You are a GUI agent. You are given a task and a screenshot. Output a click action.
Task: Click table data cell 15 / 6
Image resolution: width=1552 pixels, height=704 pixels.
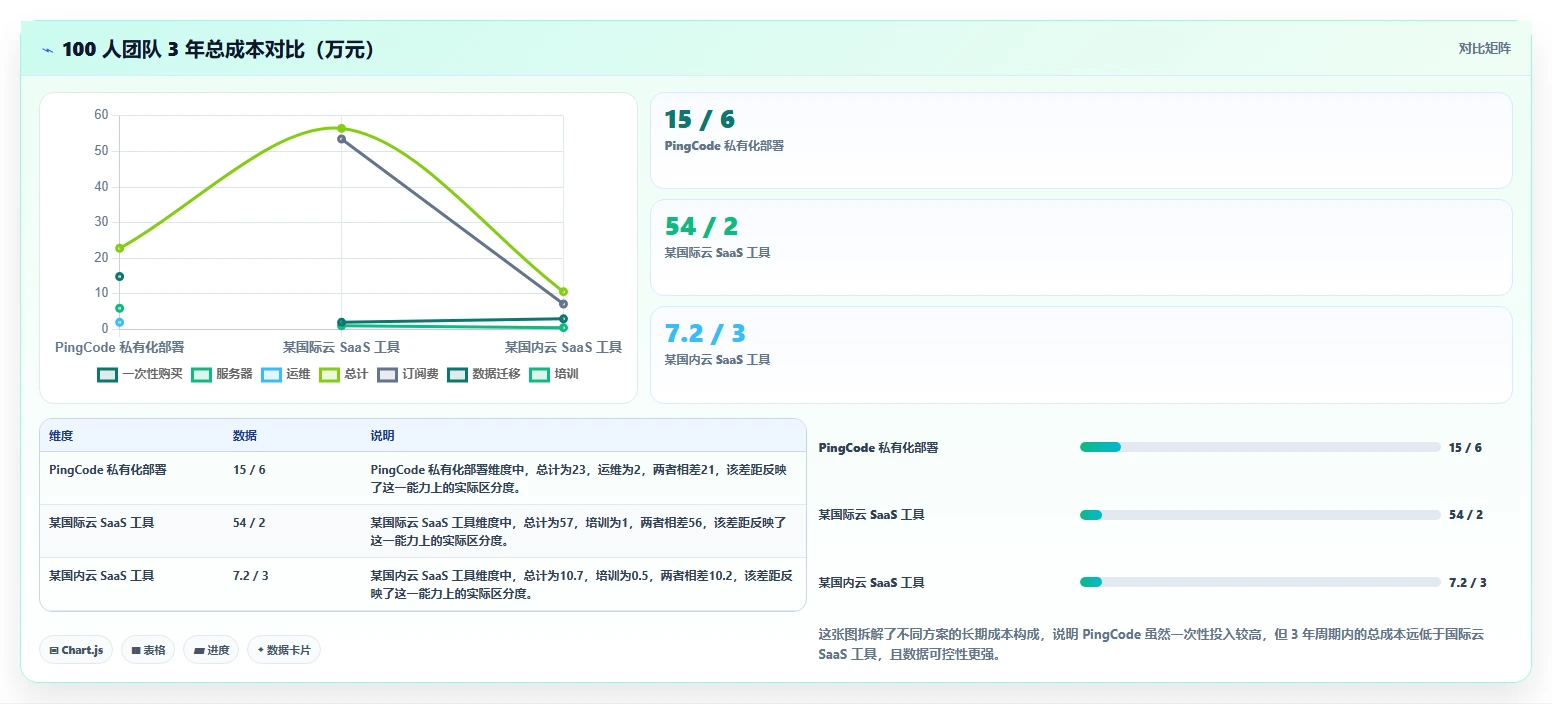tap(249, 469)
